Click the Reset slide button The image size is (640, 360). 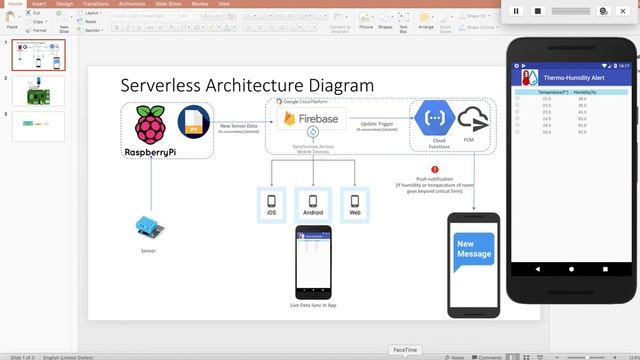pyautogui.click(x=87, y=22)
